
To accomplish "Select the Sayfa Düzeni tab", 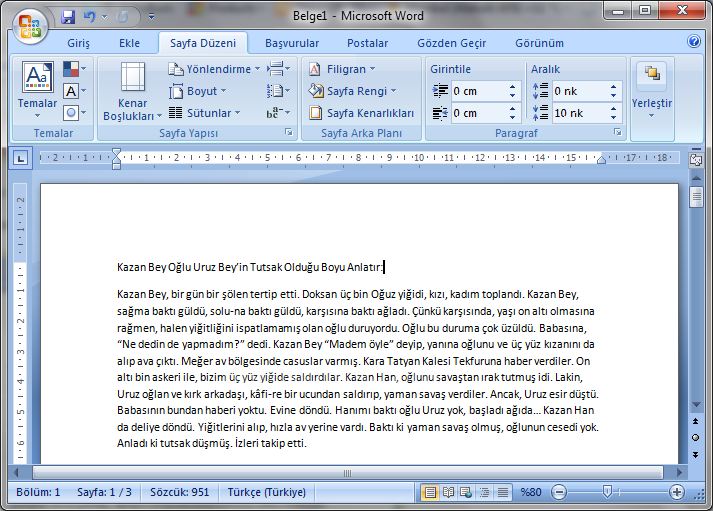I will click(203, 43).
